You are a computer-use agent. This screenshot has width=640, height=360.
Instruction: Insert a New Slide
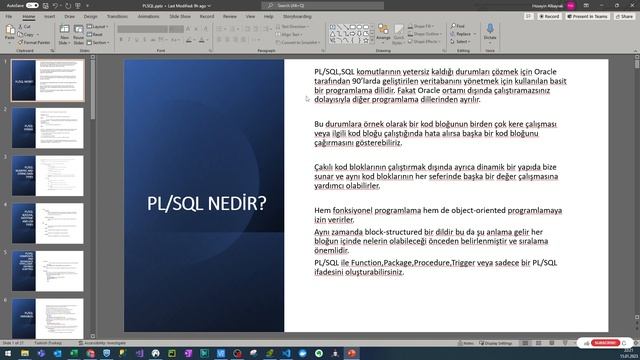(64, 34)
